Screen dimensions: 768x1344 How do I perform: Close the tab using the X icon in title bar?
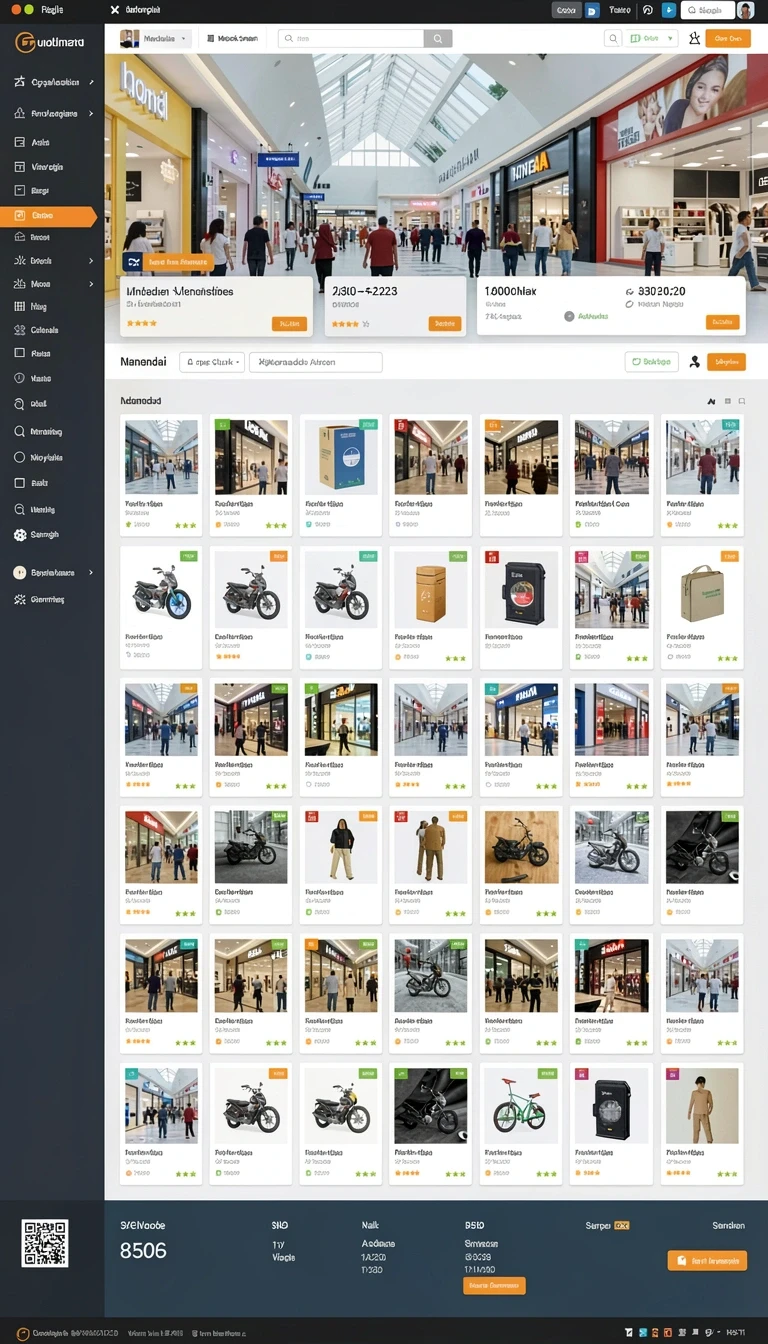click(x=115, y=9)
